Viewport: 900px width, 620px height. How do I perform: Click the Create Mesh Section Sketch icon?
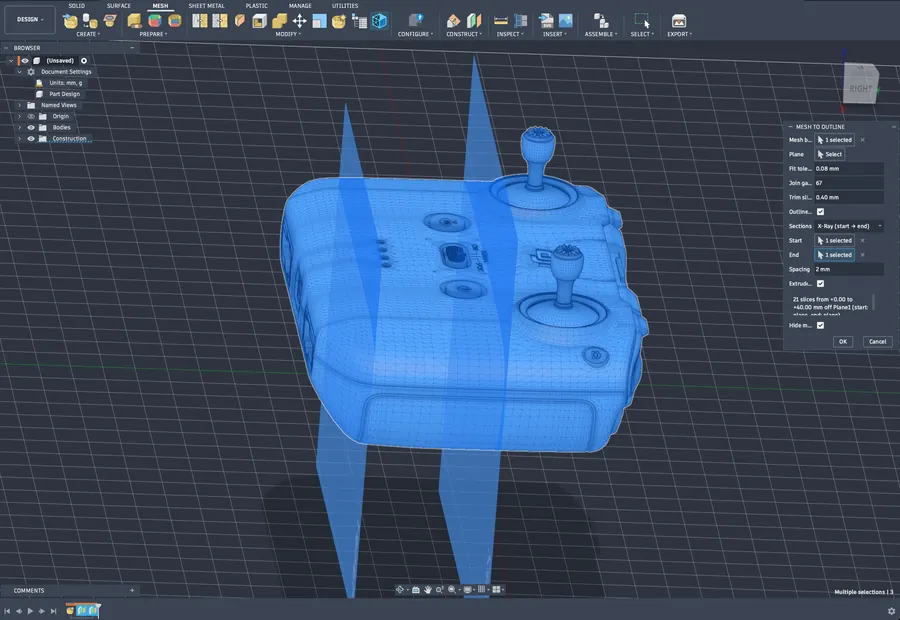click(x=110, y=21)
